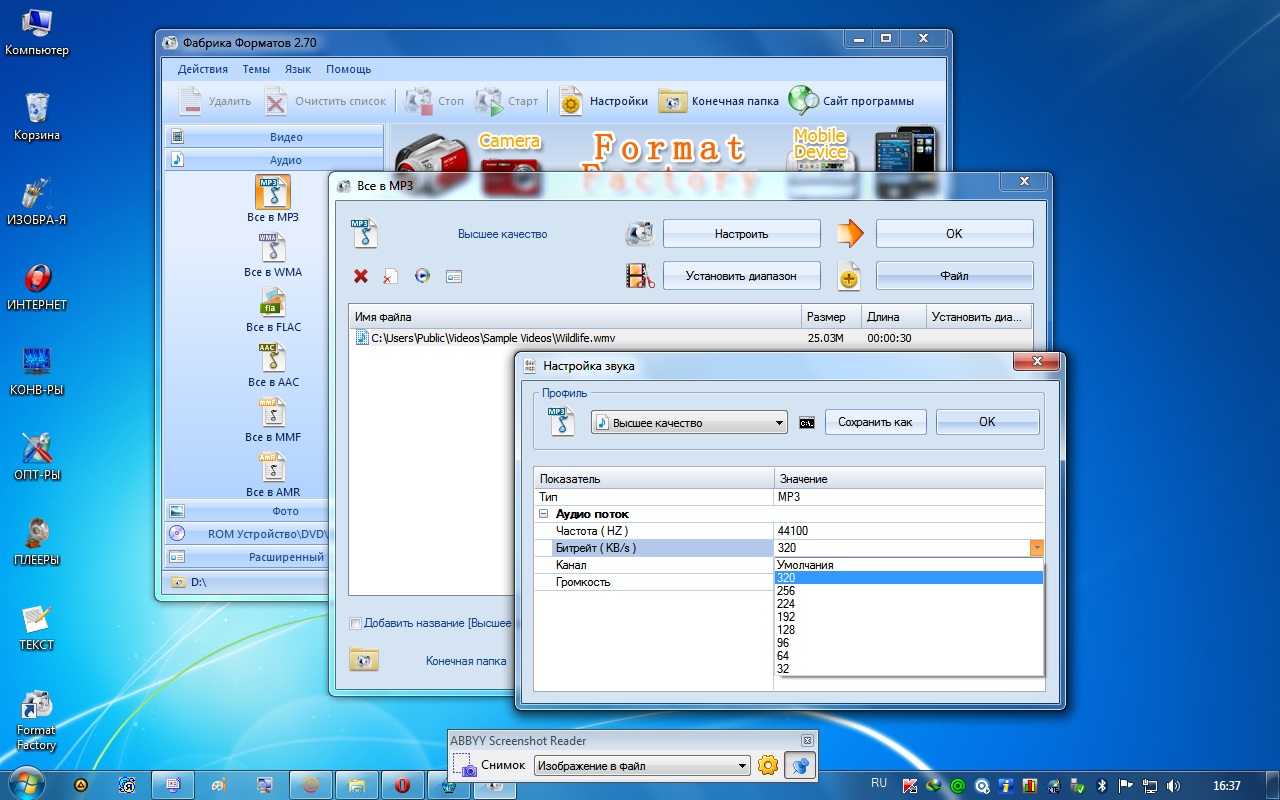Click the yellow plus add-file icon

849,278
